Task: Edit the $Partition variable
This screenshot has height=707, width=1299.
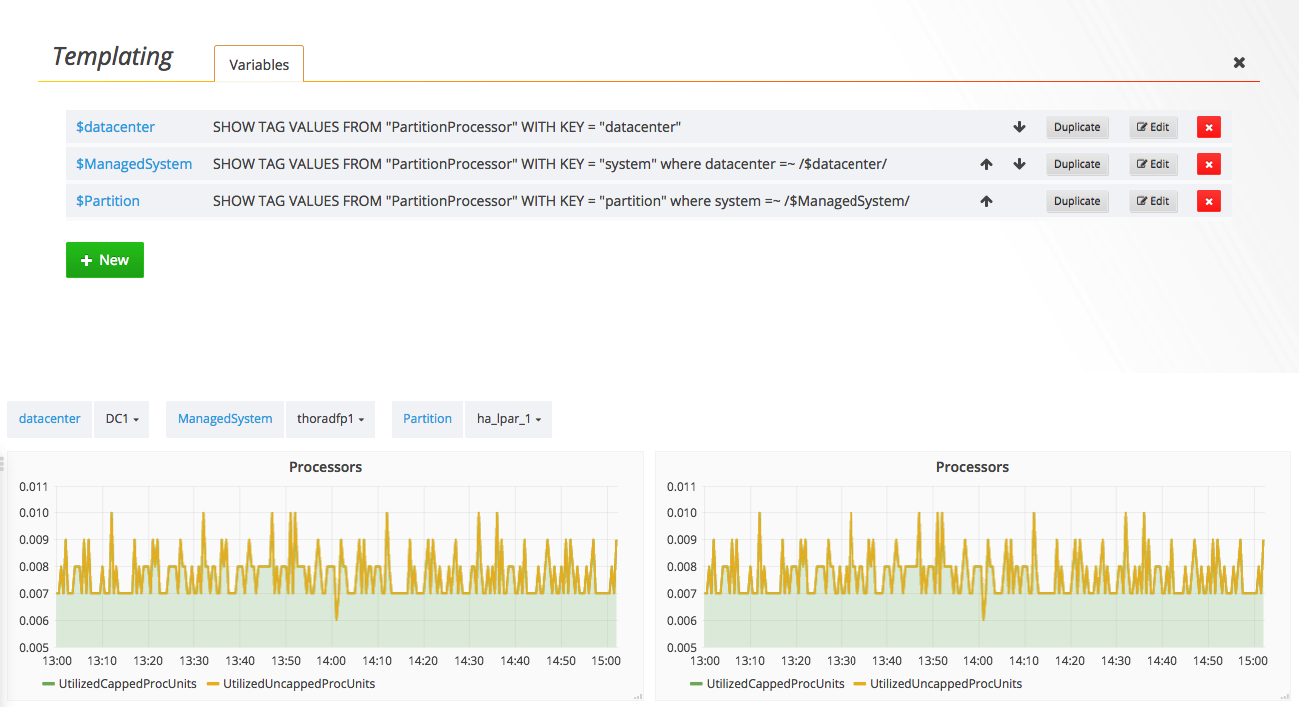Action: click(1152, 201)
